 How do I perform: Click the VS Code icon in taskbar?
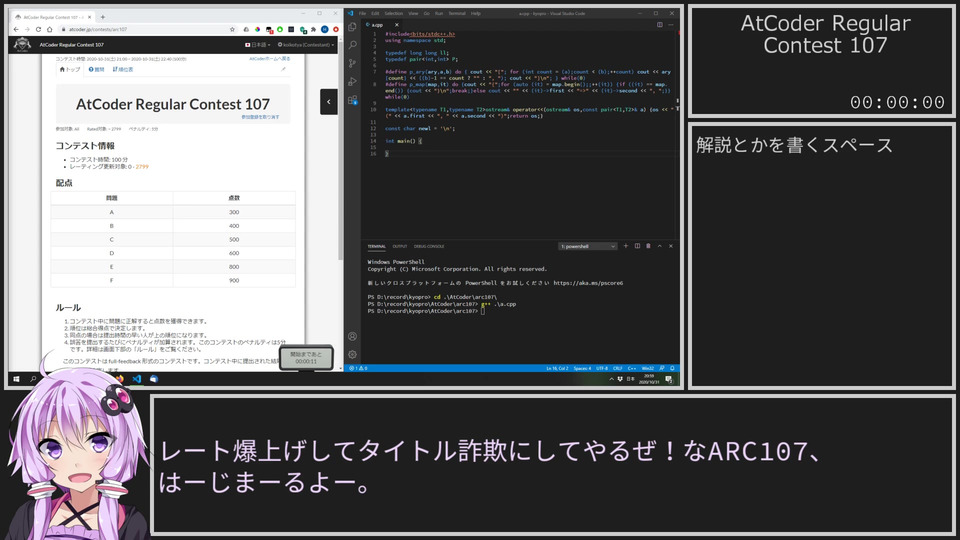137,379
